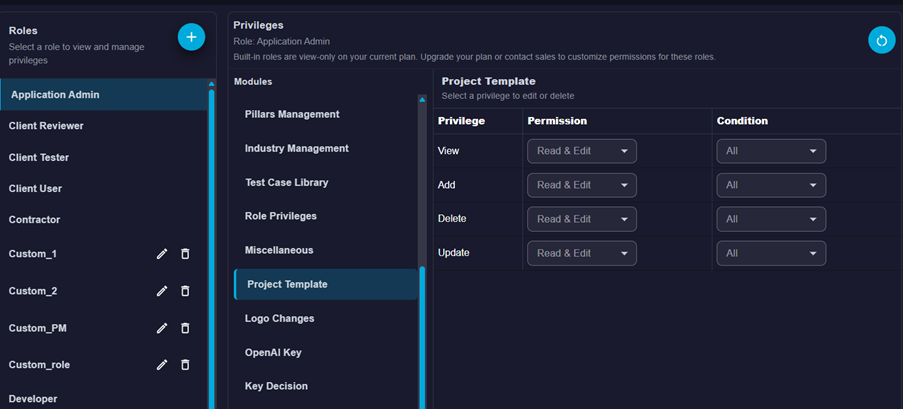Open the Permission dropdown for Delete
This screenshot has height=409, width=903.
pos(582,219)
